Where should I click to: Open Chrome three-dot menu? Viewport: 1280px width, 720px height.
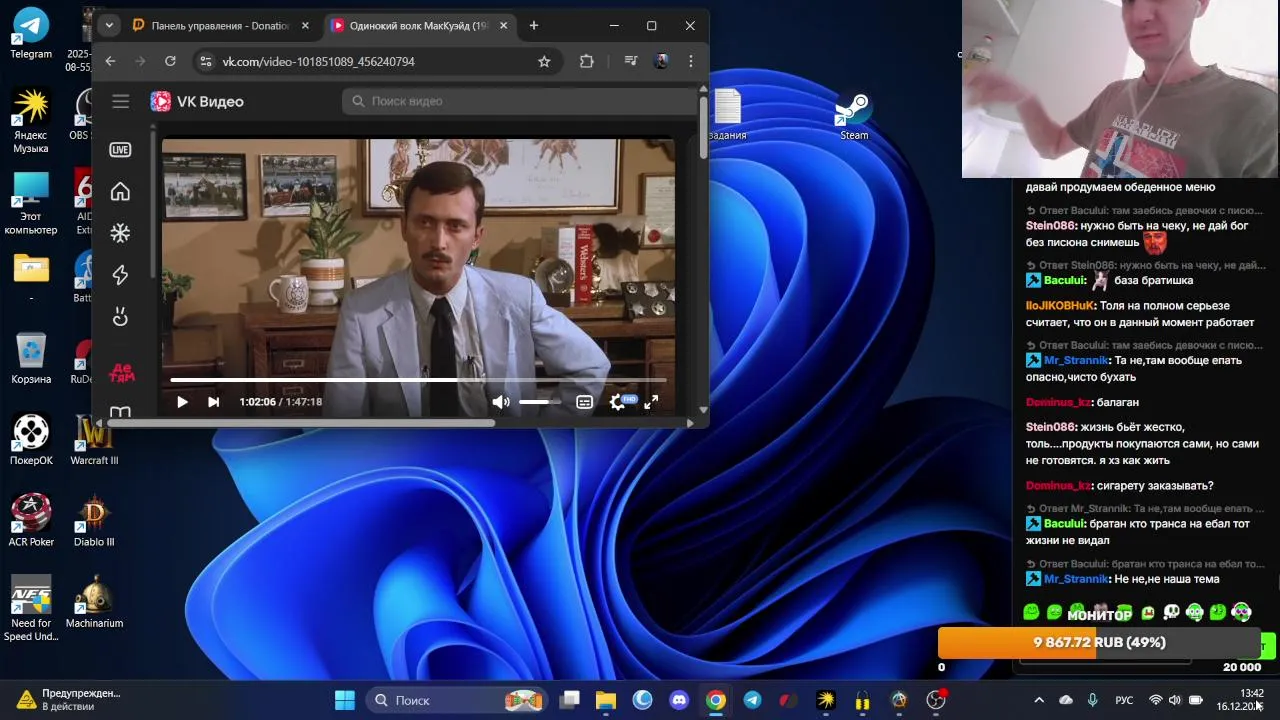(691, 62)
